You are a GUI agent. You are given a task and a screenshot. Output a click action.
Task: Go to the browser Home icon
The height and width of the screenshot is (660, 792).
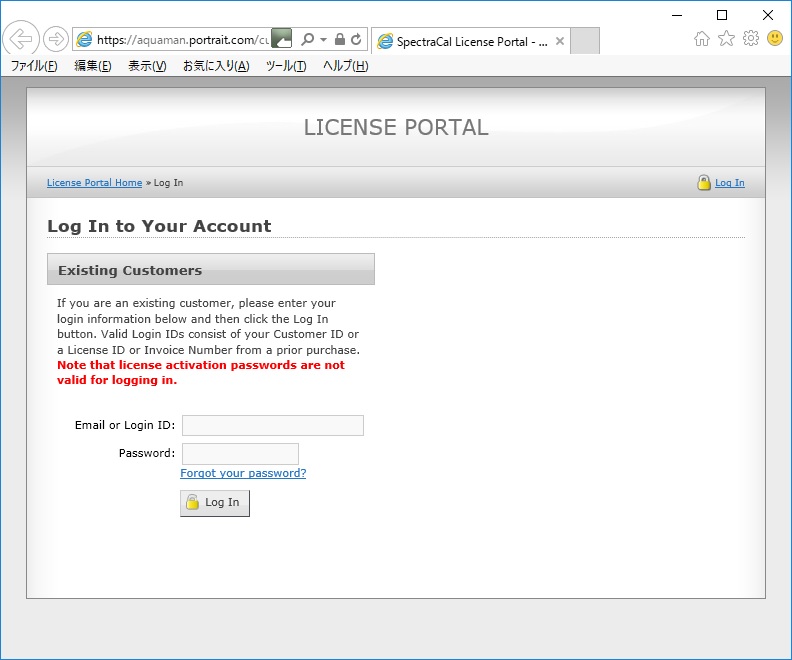tap(702, 39)
